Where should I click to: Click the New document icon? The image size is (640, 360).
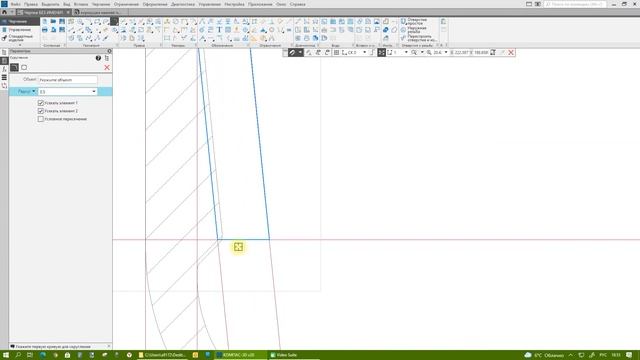click(45, 21)
